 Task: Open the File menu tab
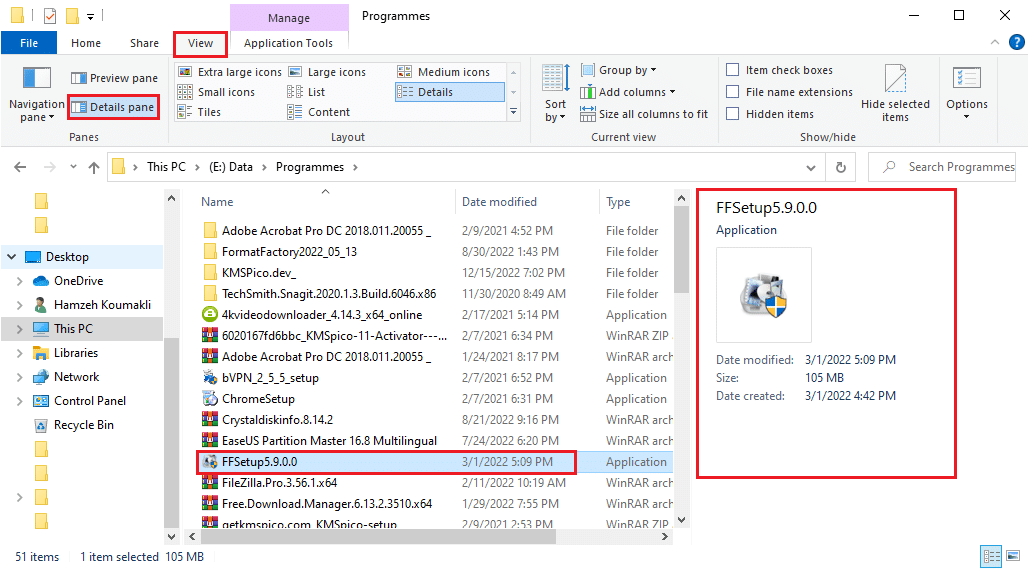click(29, 43)
